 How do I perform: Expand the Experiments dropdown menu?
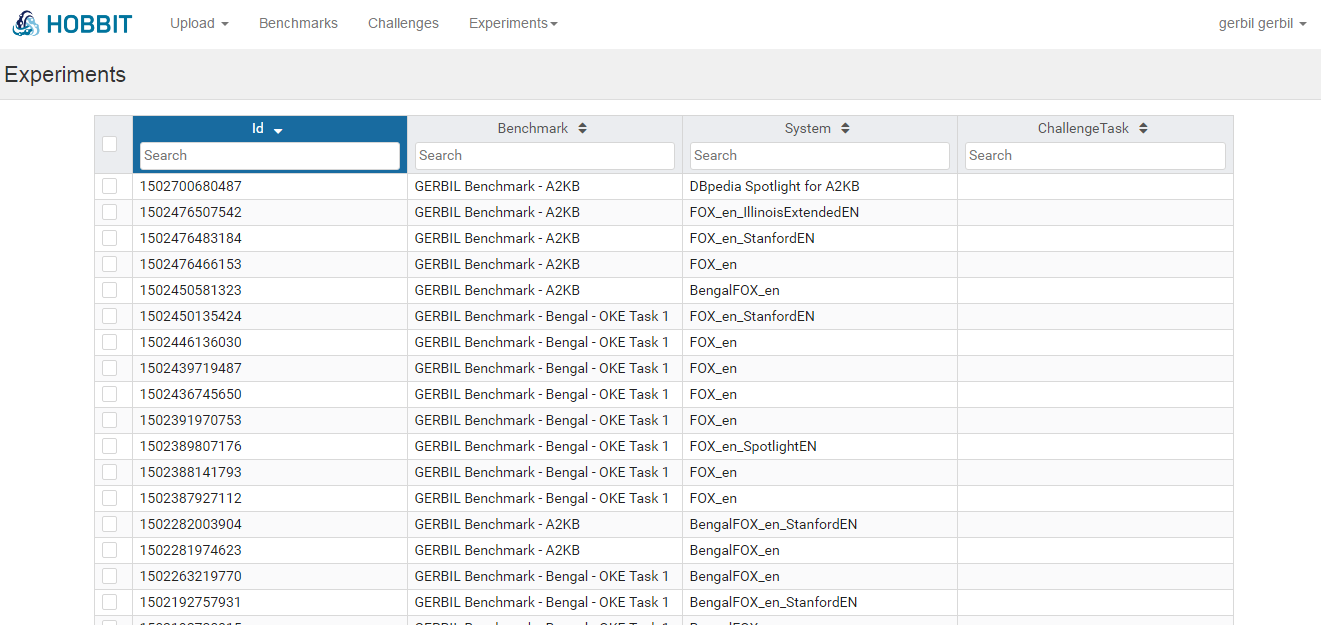click(513, 23)
